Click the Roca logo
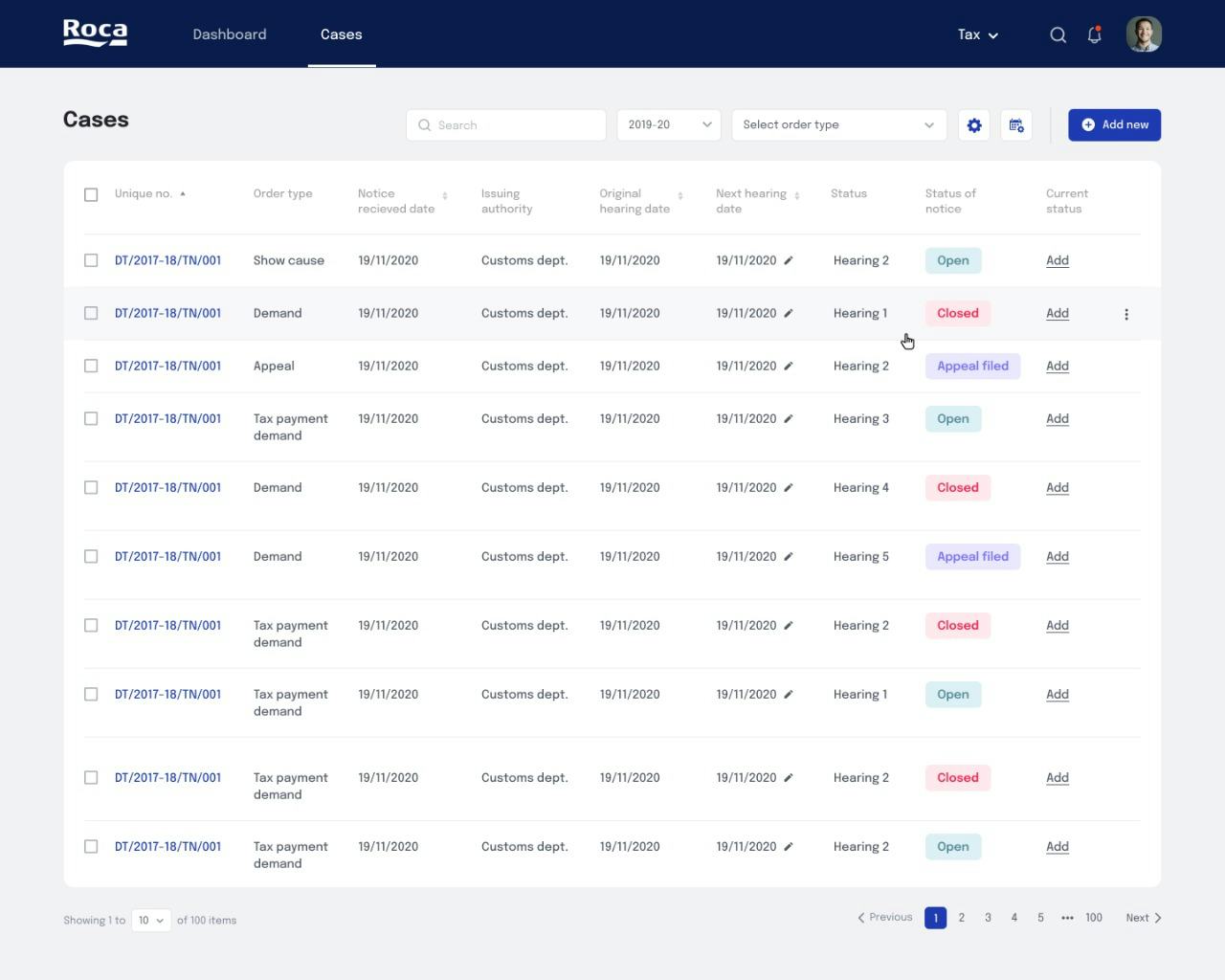1225x980 pixels. (x=95, y=32)
